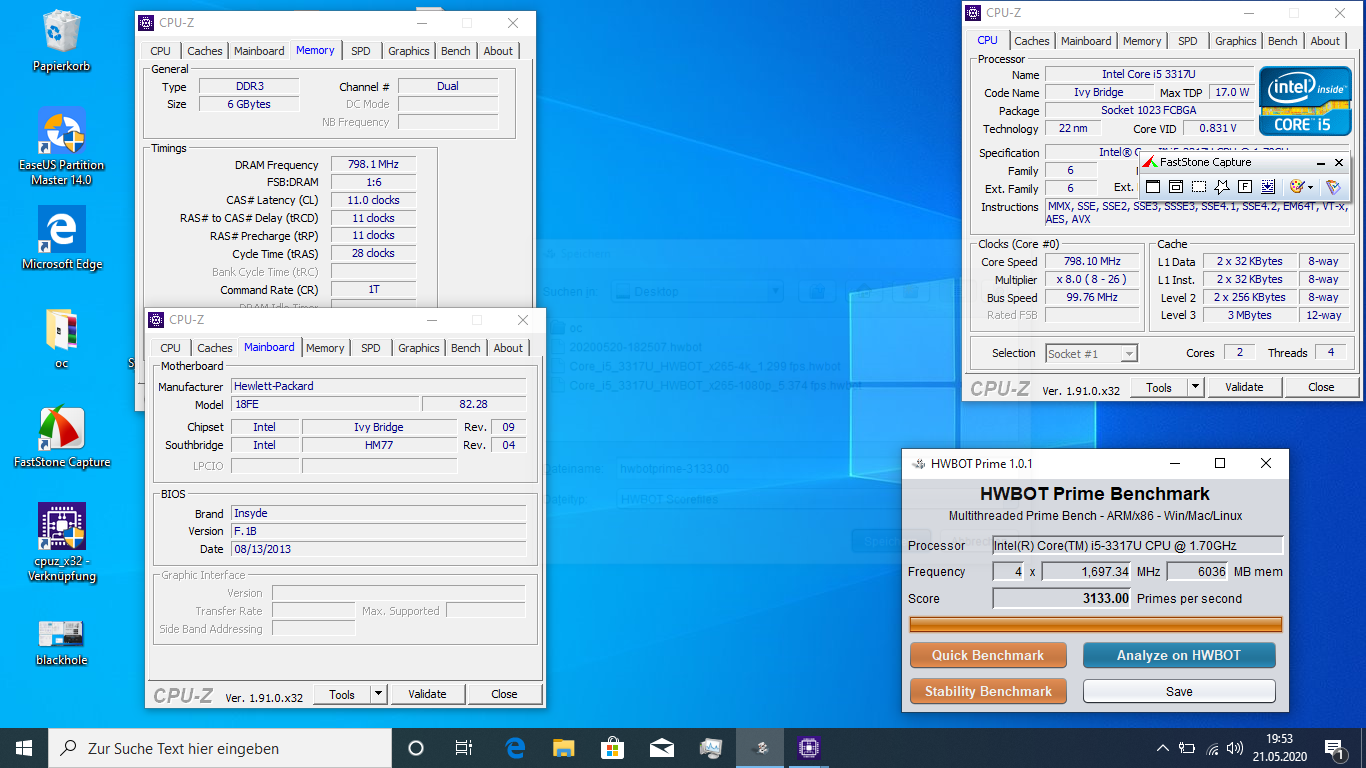Select FastStone Capture Active Window tool
The width and height of the screenshot is (1366, 768).
click(x=1153, y=187)
